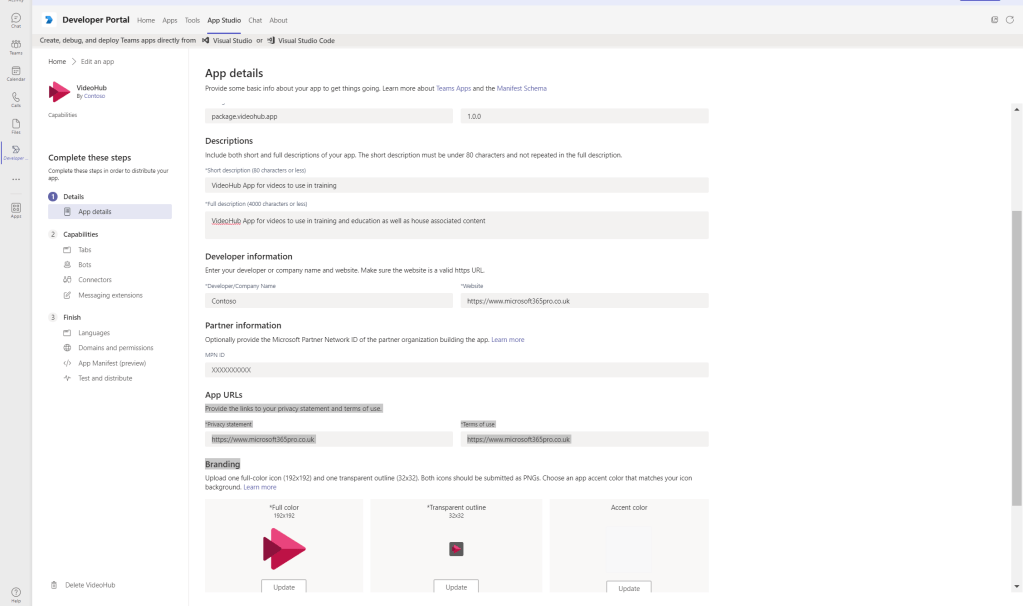Click the MPN ID input field
Viewport: 1023px width, 606px height.
coord(456,370)
